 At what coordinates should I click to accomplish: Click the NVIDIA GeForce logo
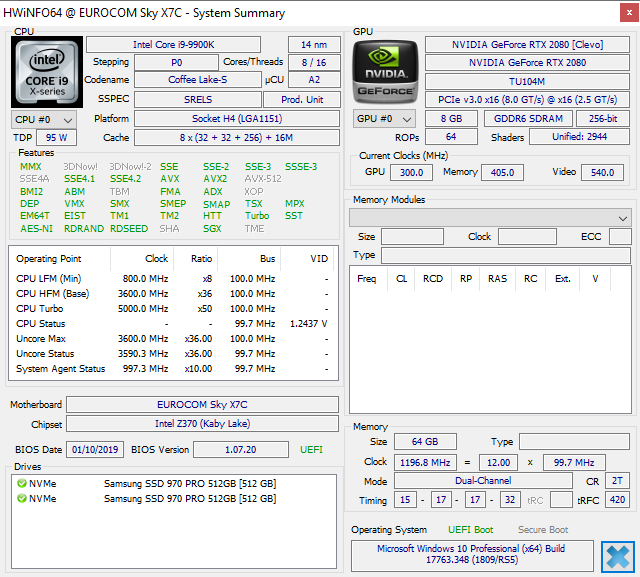[x=385, y=72]
